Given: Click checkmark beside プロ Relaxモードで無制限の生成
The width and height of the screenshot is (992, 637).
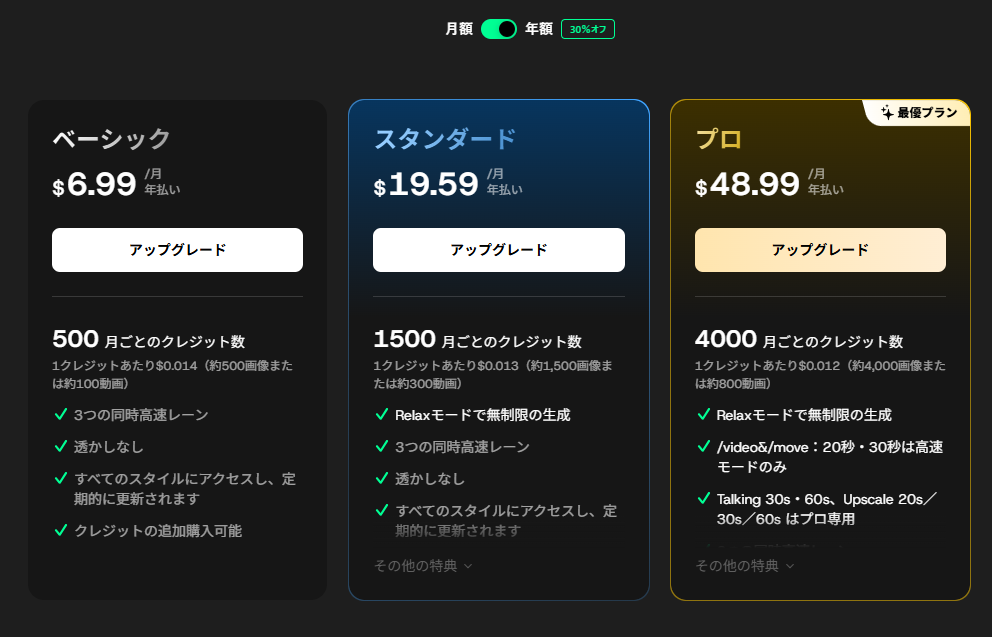Looking at the screenshot, I should (704, 415).
